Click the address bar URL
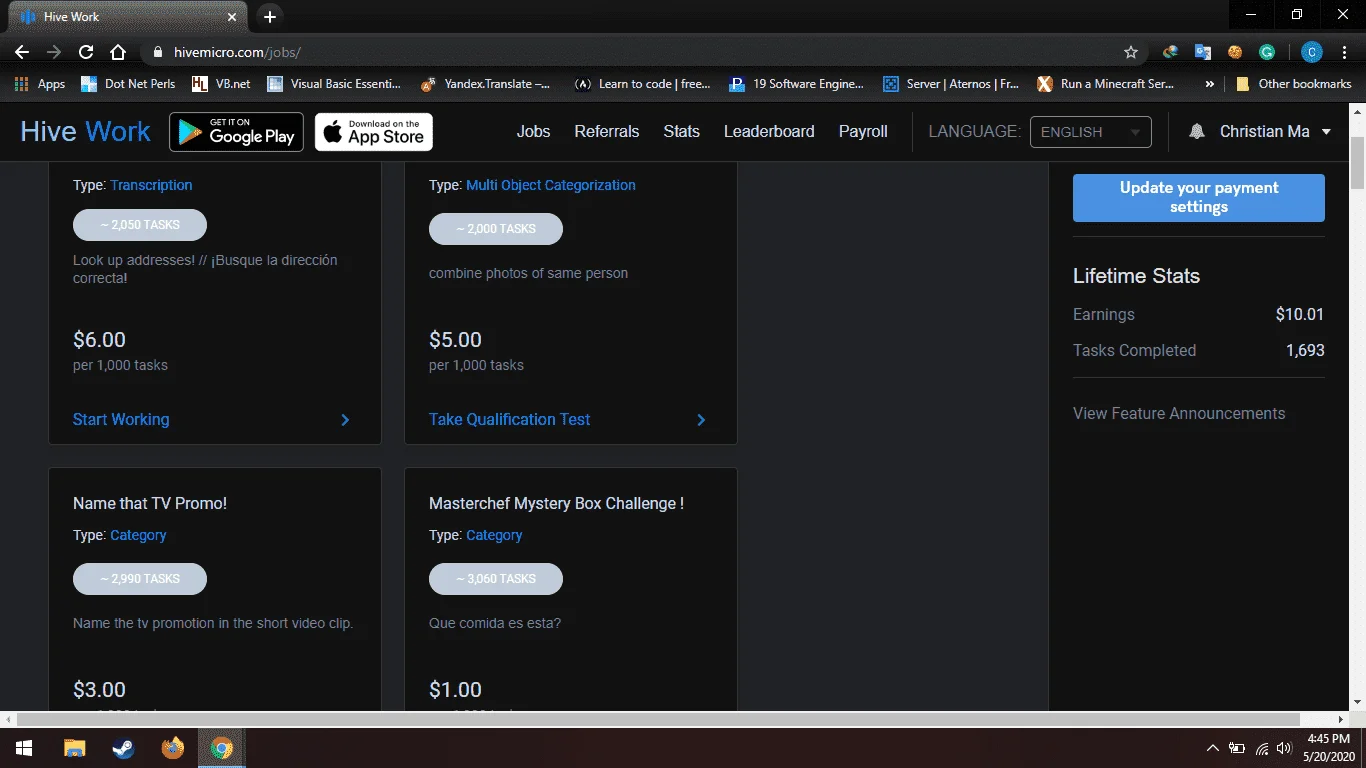The width and height of the screenshot is (1366, 768). point(237,52)
